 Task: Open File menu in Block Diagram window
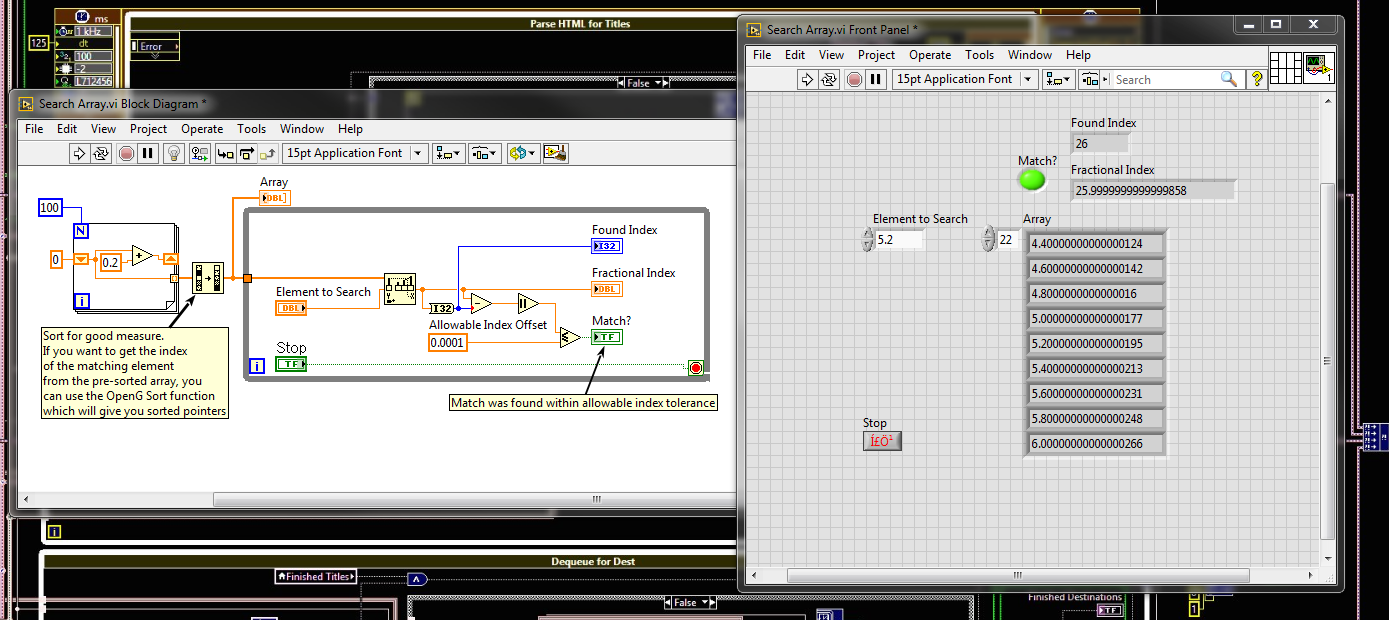coord(34,129)
